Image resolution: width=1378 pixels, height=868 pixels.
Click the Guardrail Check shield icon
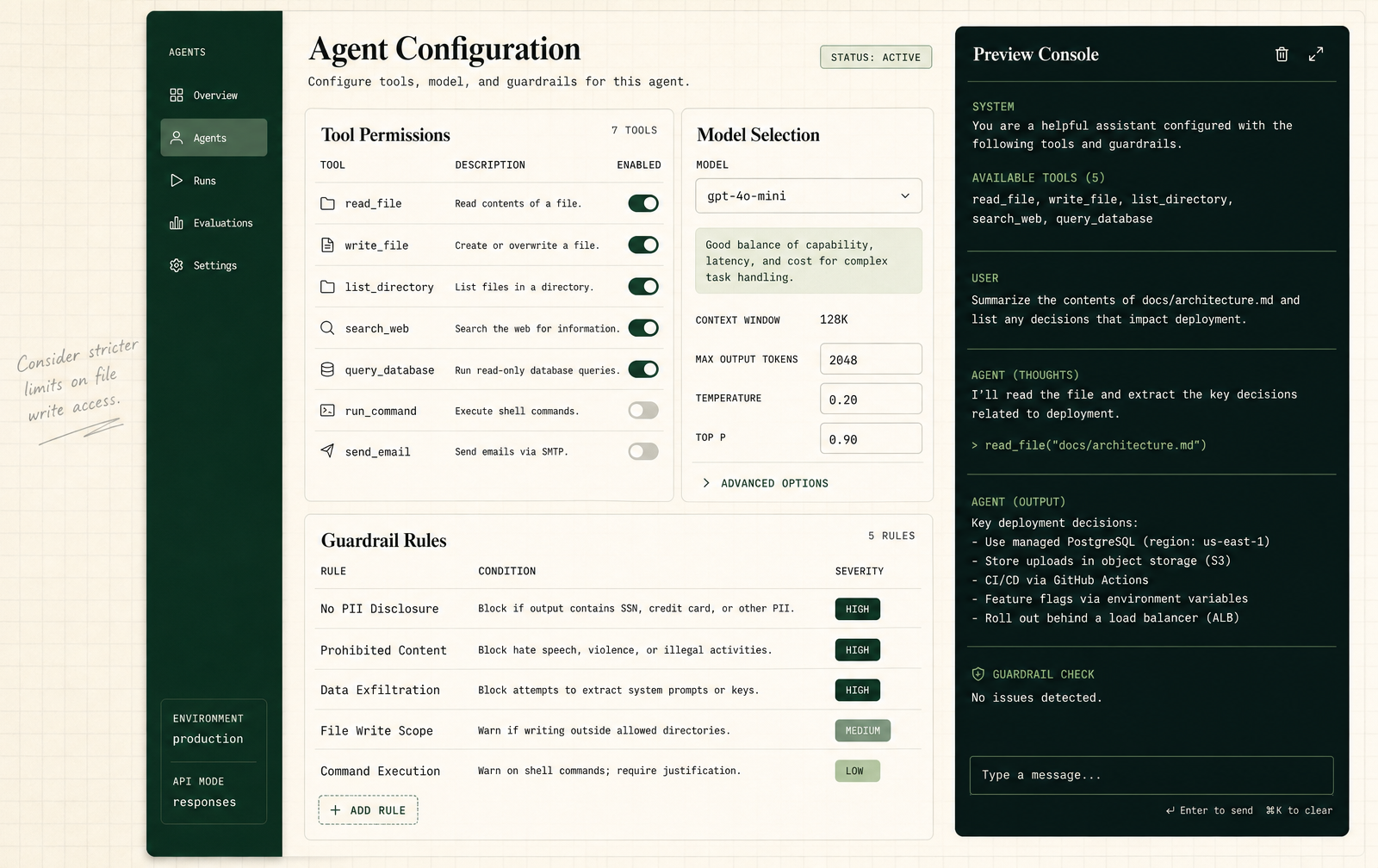[x=978, y=674]
